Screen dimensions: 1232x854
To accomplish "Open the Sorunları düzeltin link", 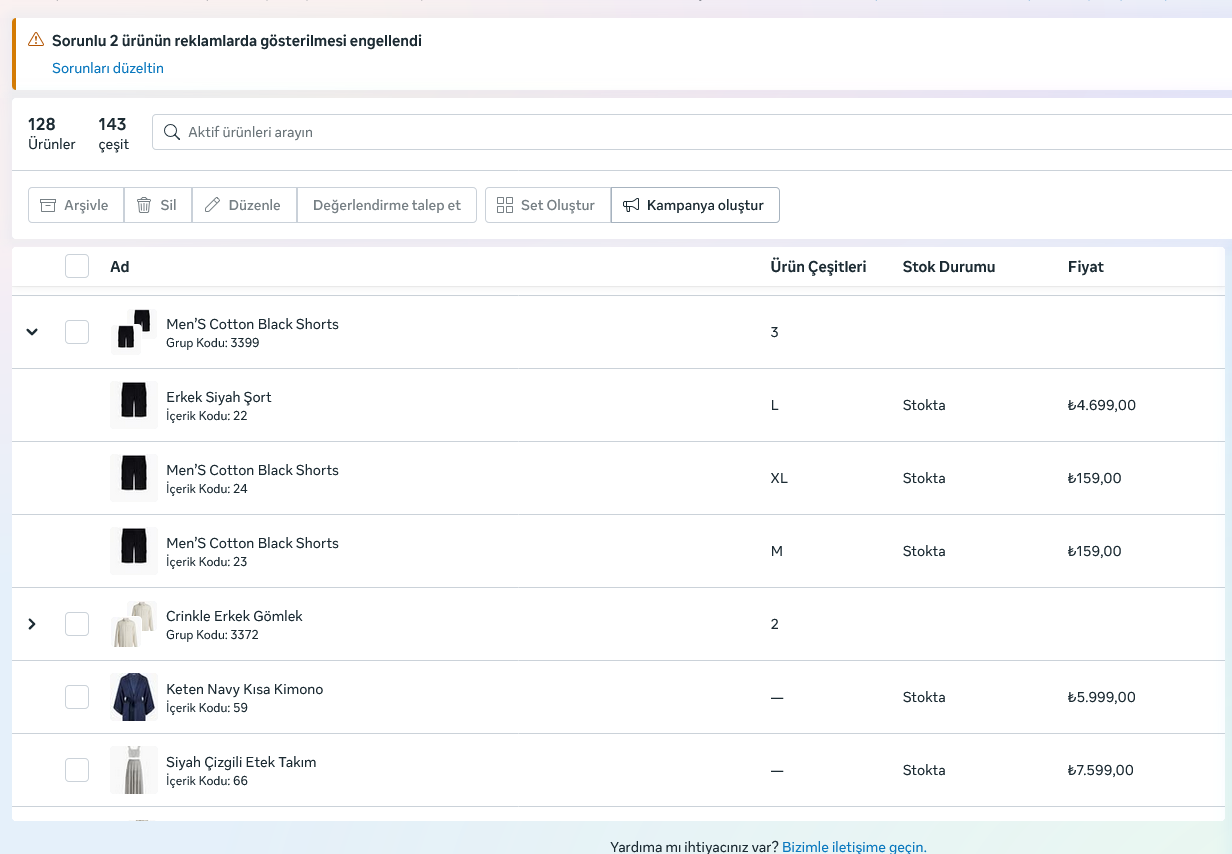I will click(108, 68).
